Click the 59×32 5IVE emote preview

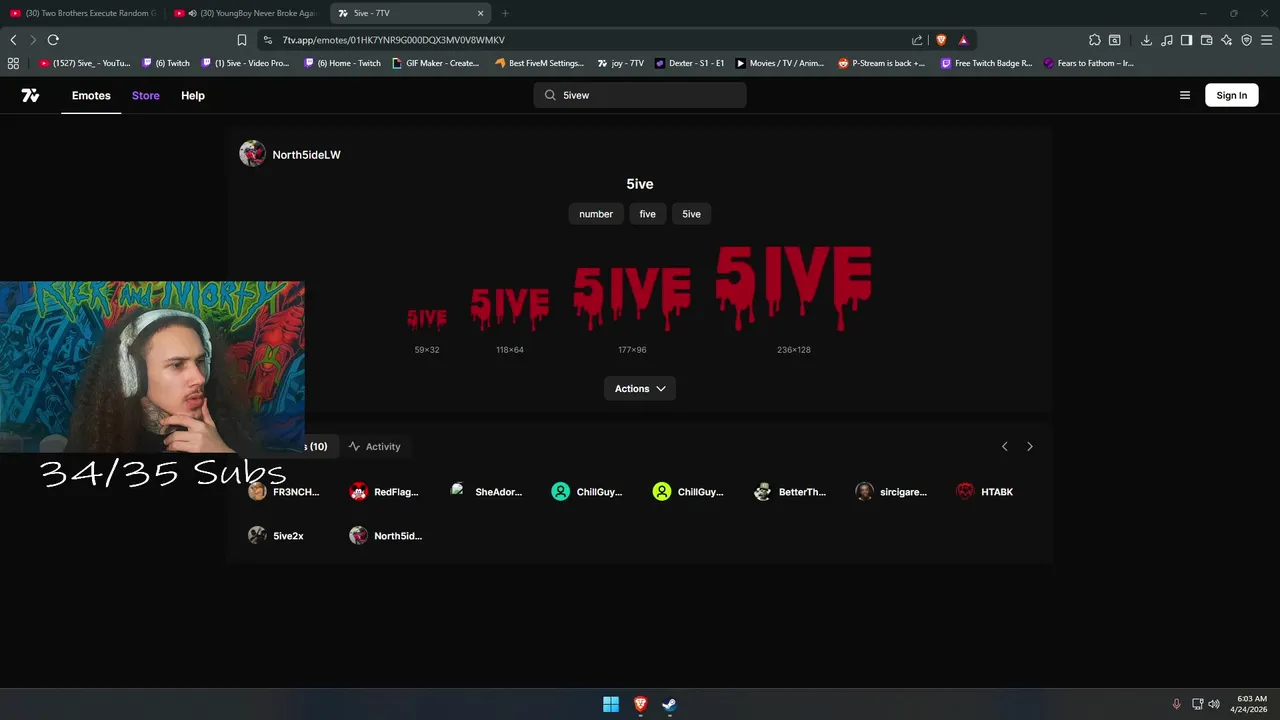point(427,319)
